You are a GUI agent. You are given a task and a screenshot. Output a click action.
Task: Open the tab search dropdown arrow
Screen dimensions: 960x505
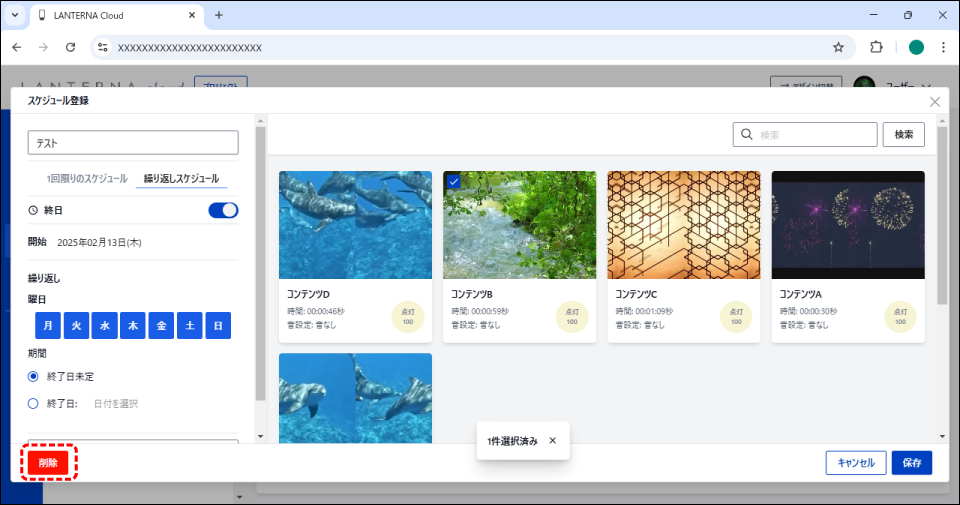[15, 15]
